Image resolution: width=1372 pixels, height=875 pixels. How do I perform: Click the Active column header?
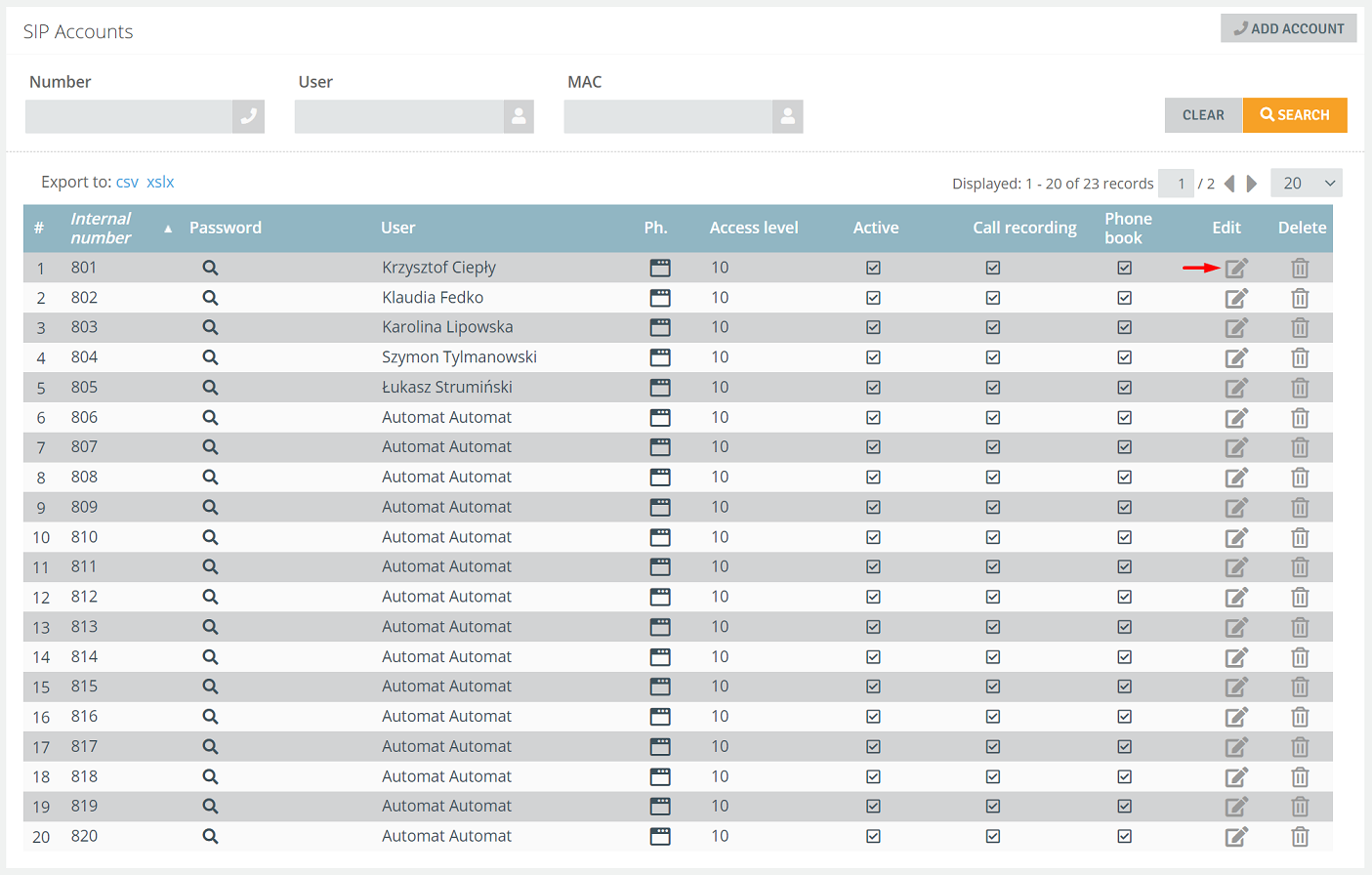876,228
